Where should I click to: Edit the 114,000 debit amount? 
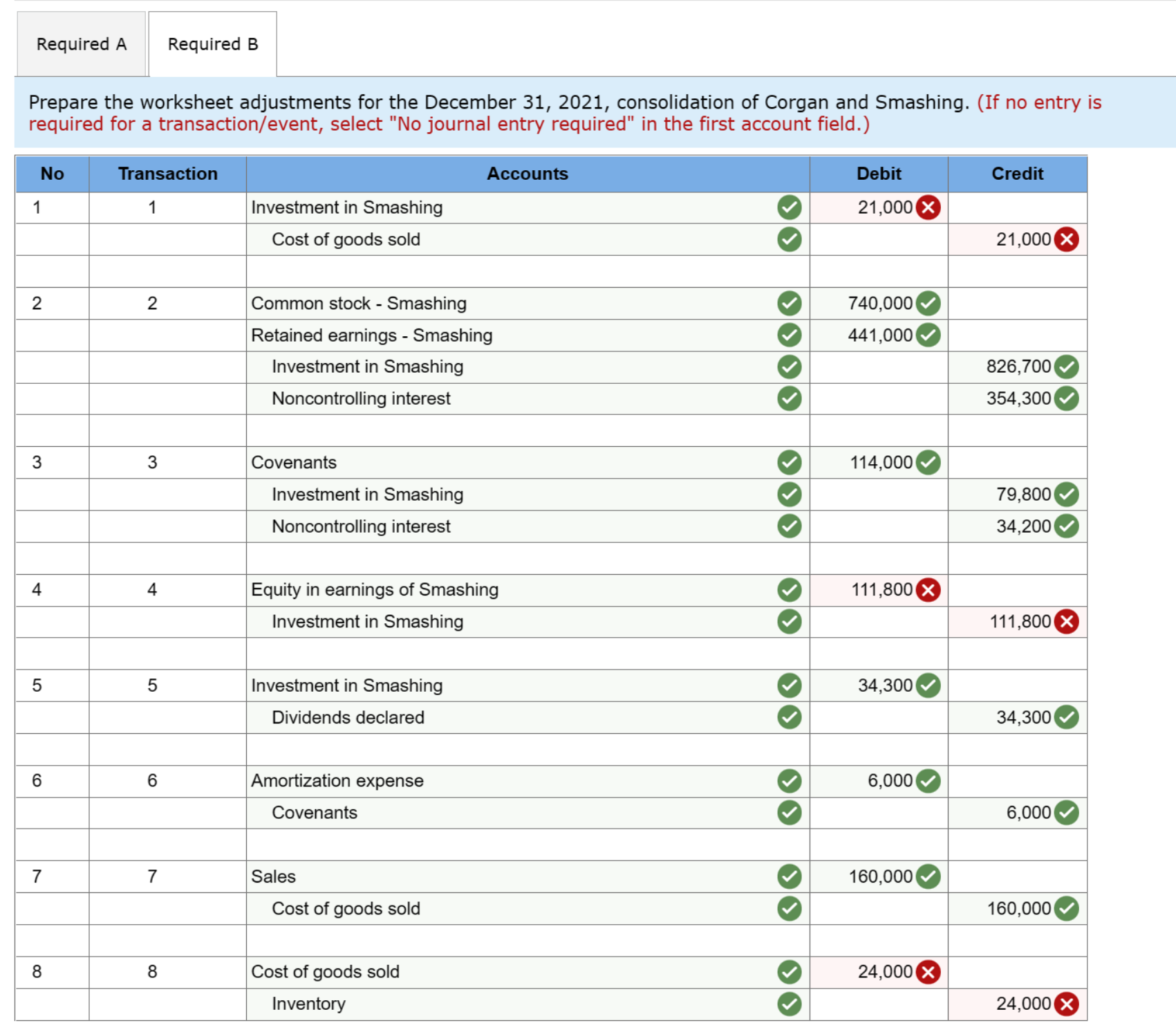point(879,462)
